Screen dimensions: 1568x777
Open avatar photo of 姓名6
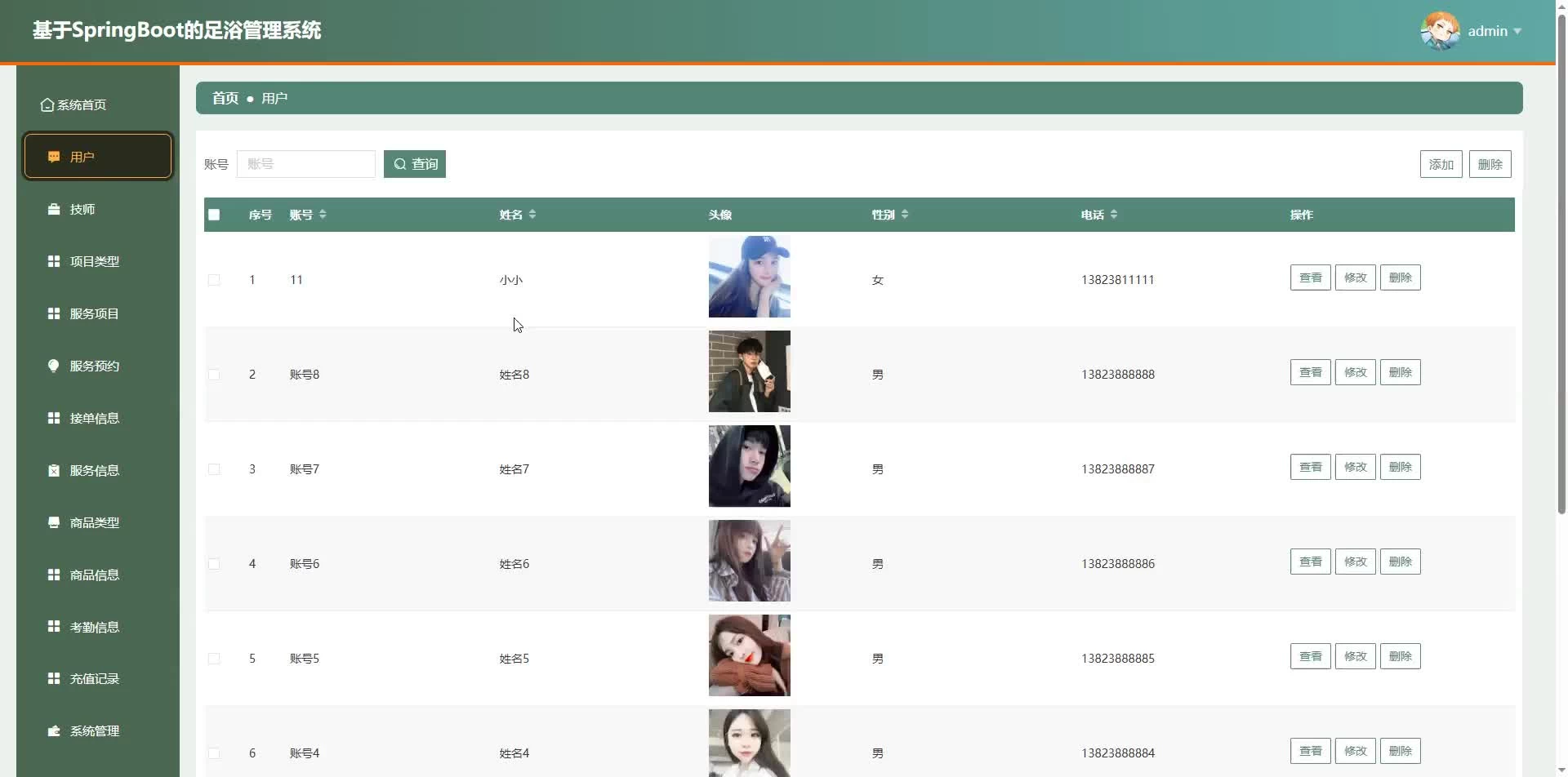[750, 561]
